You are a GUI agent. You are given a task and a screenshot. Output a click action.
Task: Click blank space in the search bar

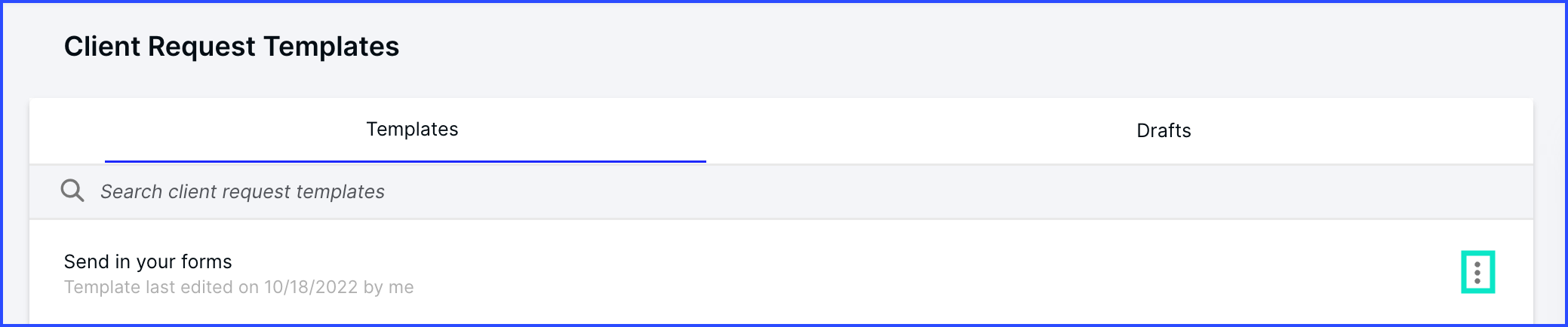pos(943,191)
